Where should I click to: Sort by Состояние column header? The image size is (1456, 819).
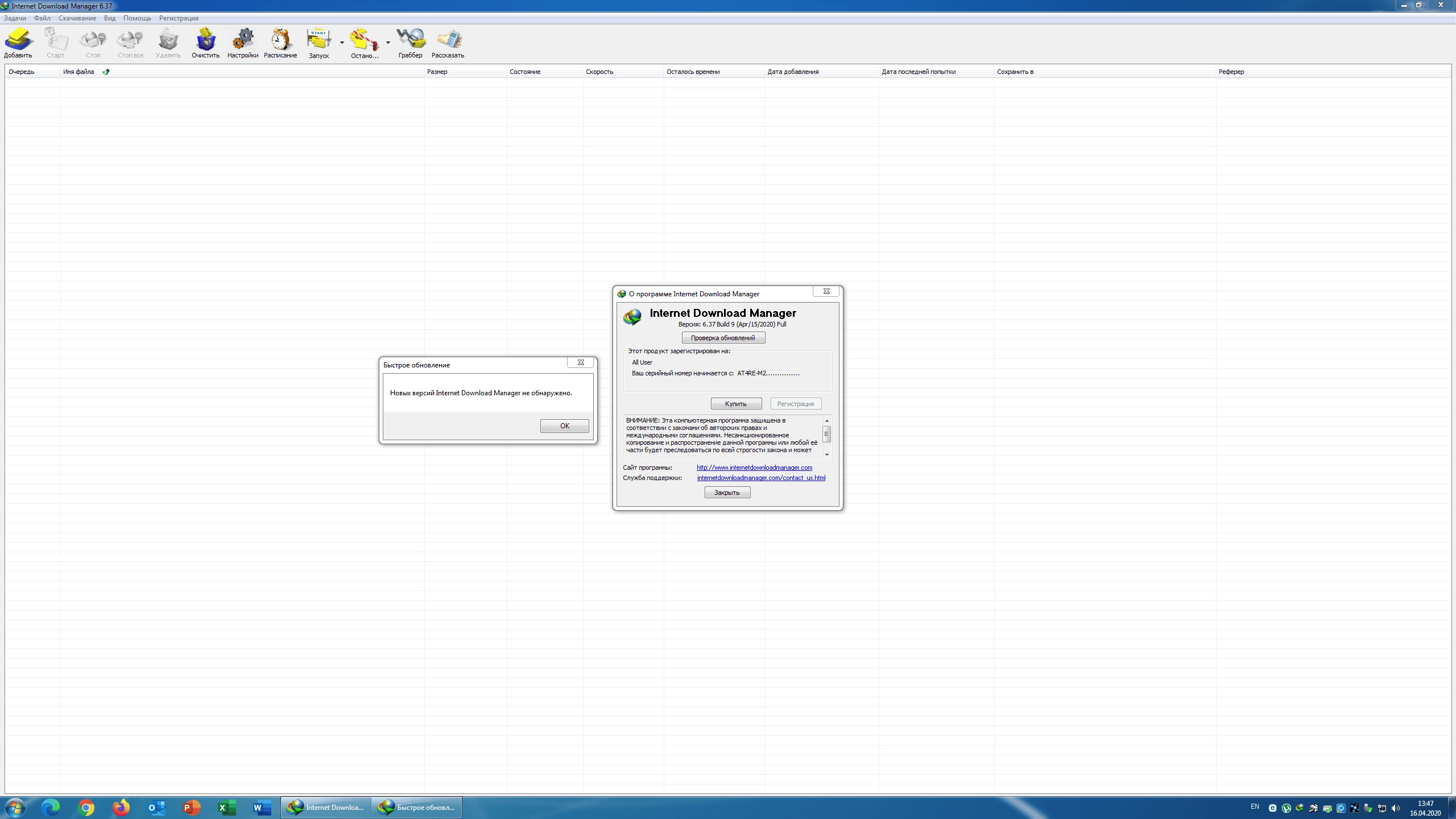tap(545, 72)
